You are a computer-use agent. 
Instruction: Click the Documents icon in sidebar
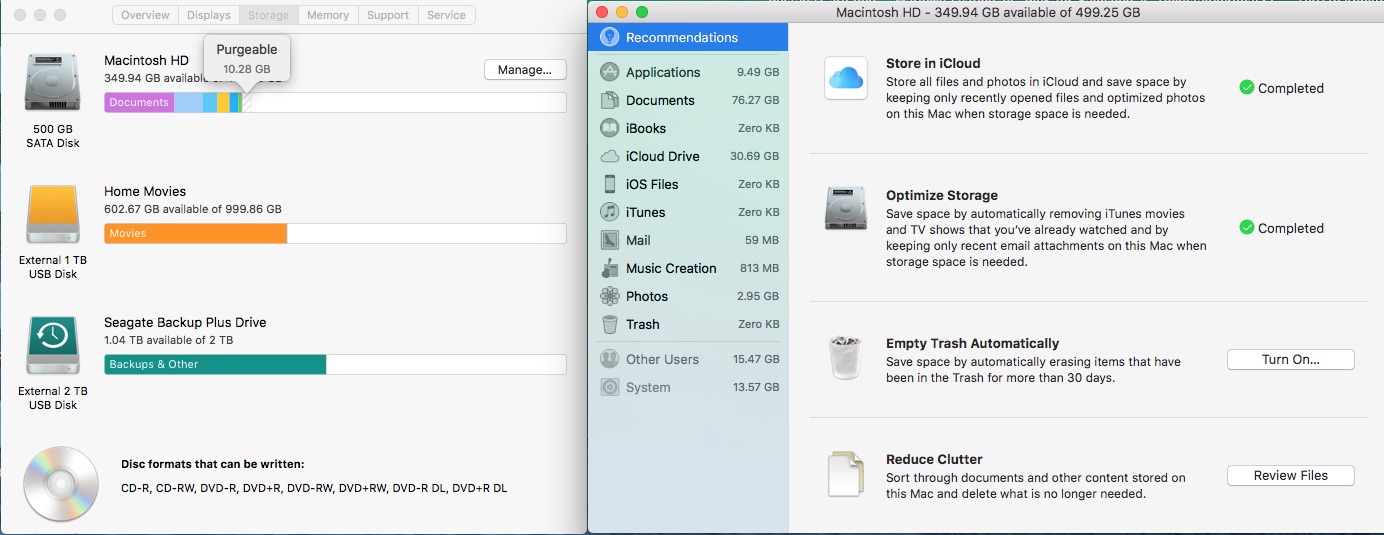pyautogui.click(x=609, y=100)
